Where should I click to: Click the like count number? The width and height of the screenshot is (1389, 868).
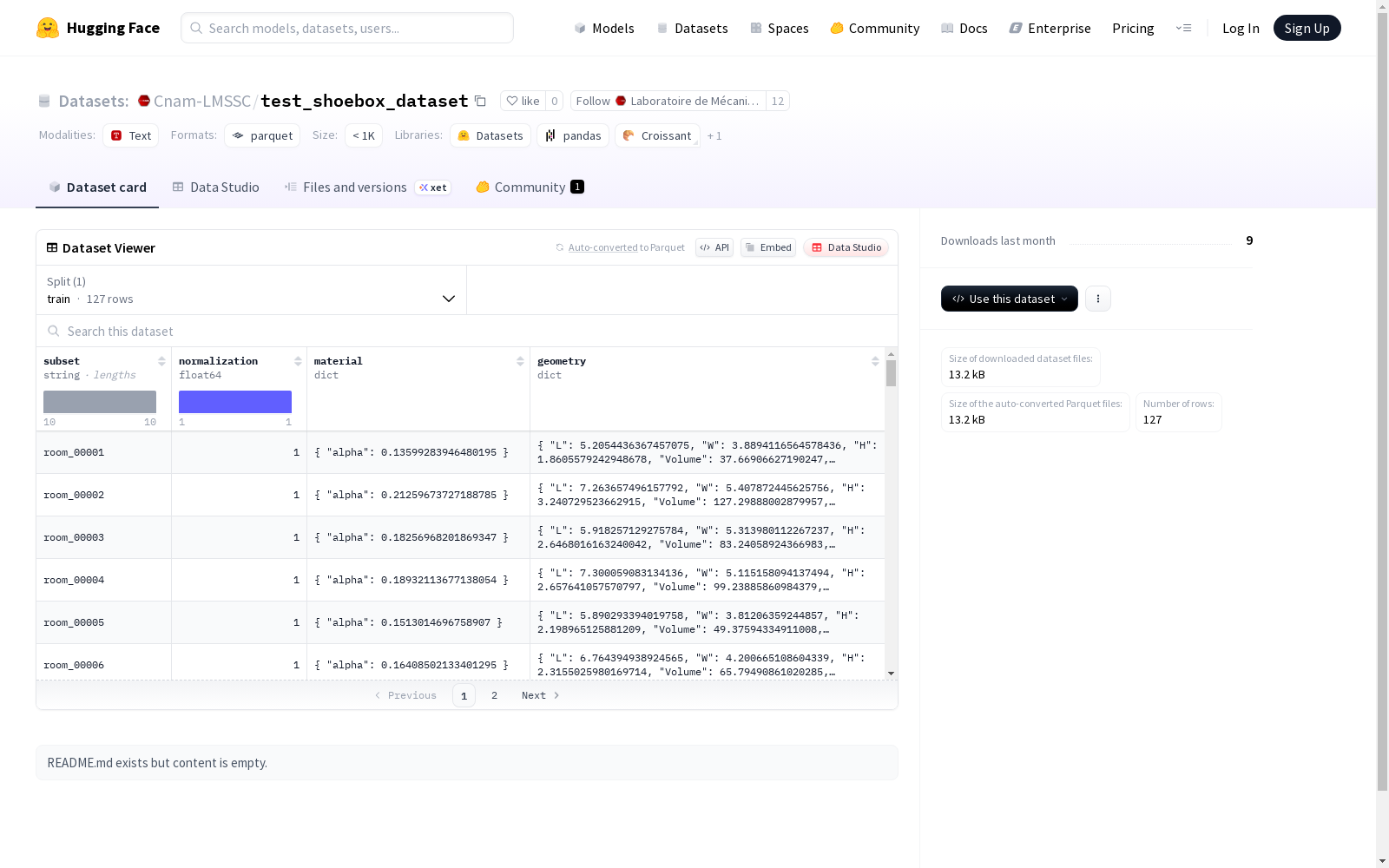555,101
